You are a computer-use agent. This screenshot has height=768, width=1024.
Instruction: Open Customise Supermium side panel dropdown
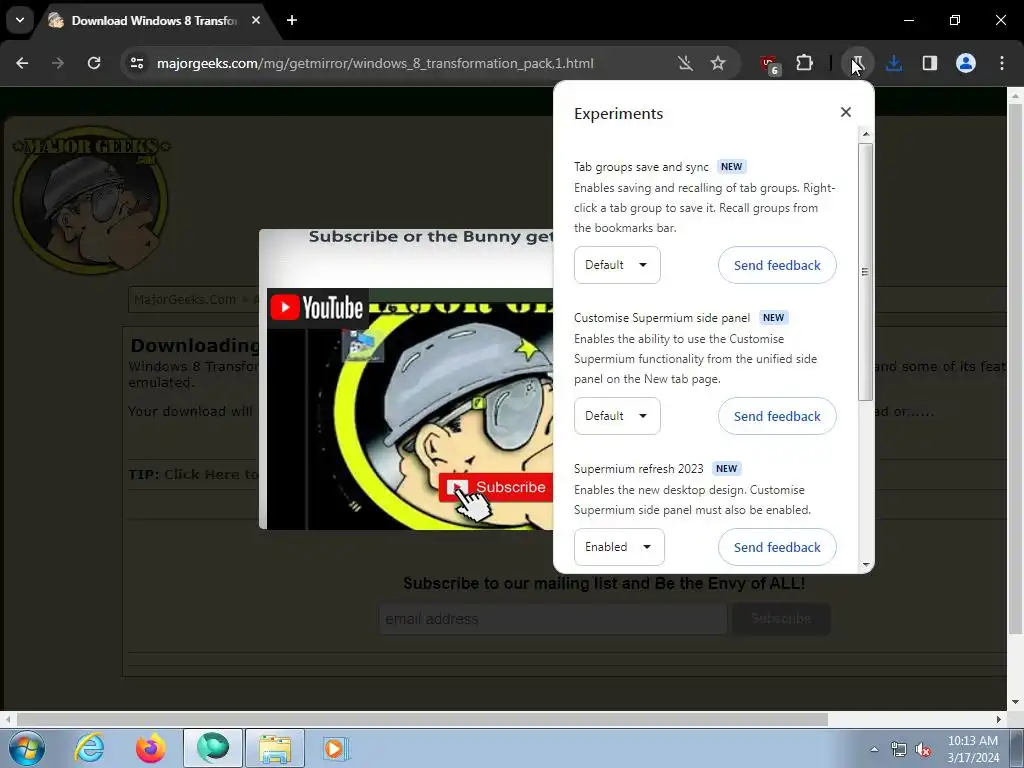point(617,416)
